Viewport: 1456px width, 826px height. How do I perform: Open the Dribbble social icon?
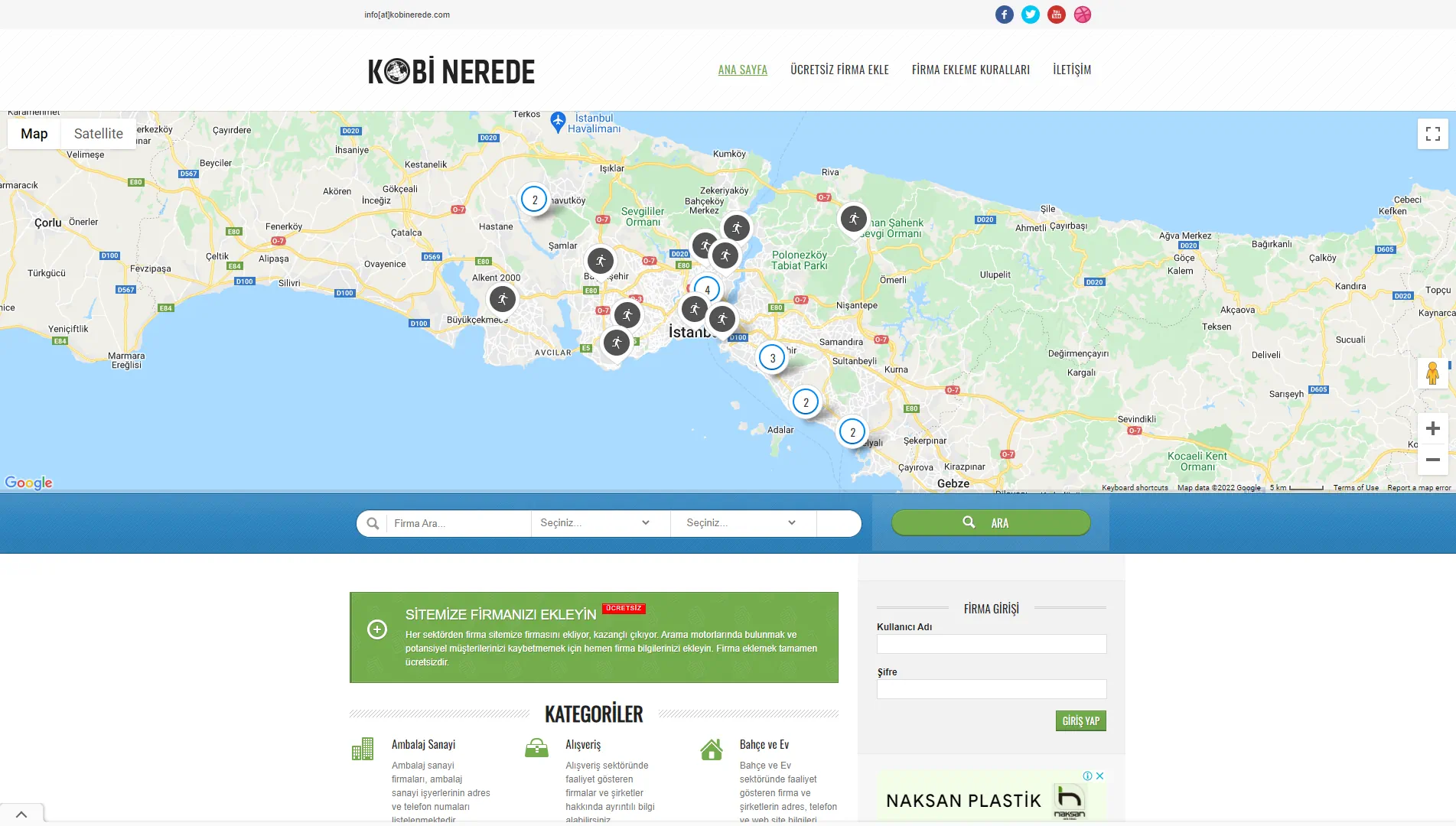[x=1082, y=15]
